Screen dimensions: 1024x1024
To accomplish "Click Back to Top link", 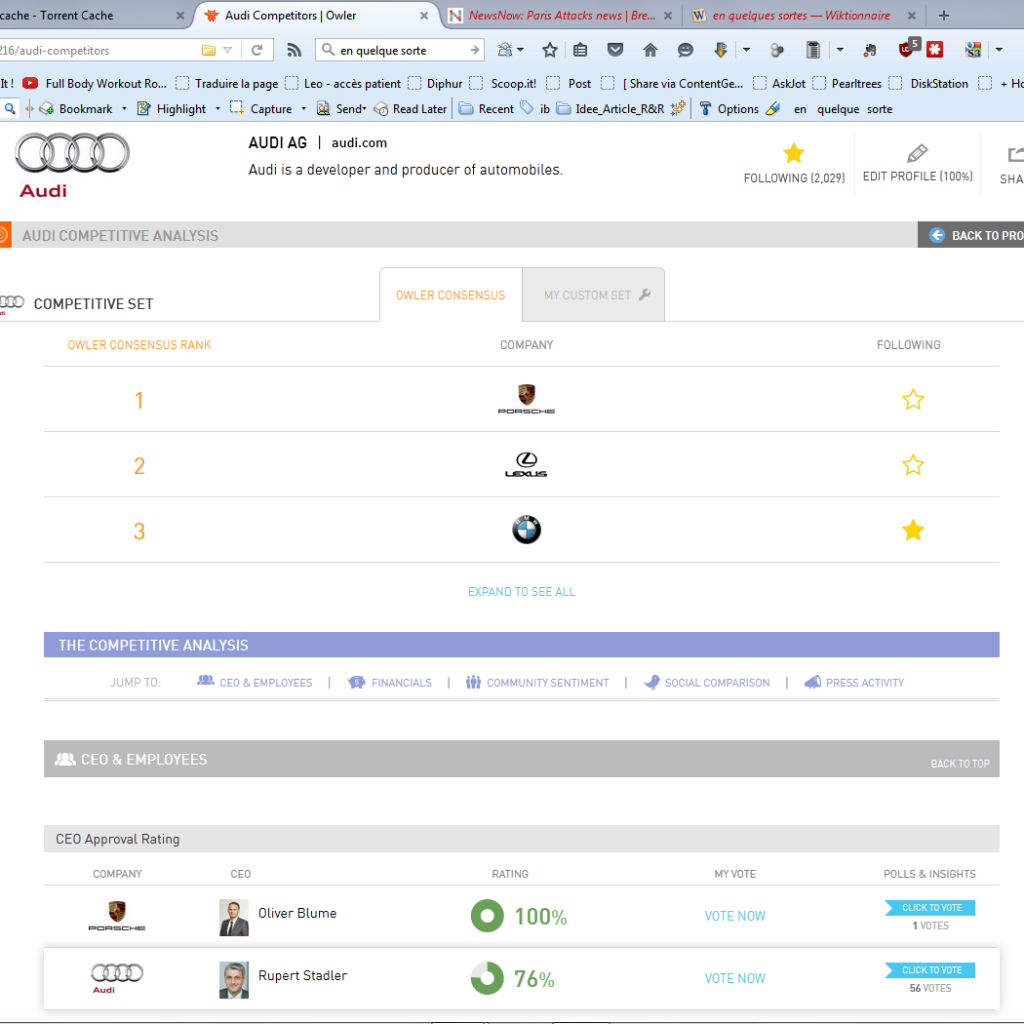I will point(959,763).
